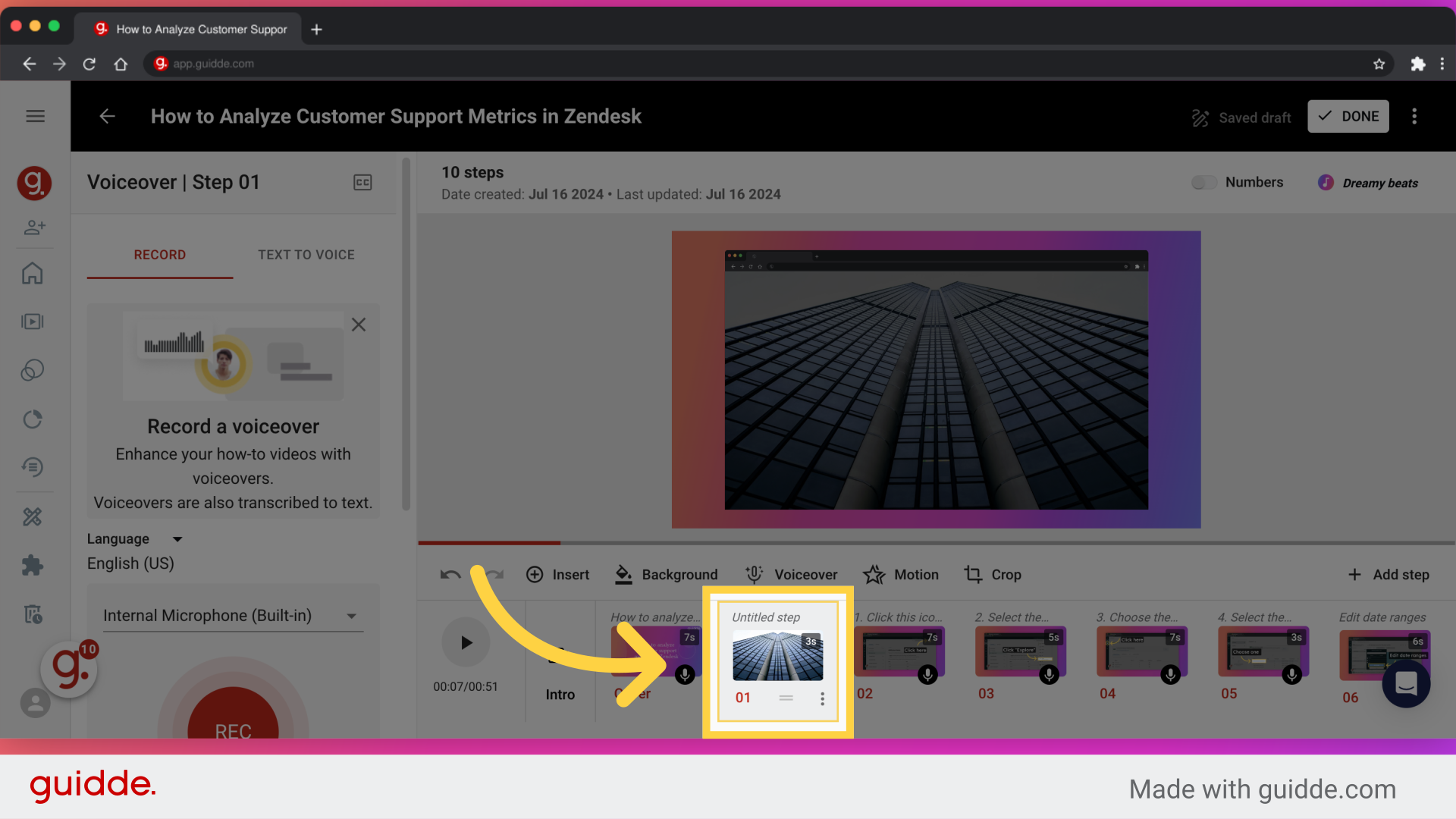Toggle captions with the CC button
This screenshot has height=819, width=1456.
(362, 182)
